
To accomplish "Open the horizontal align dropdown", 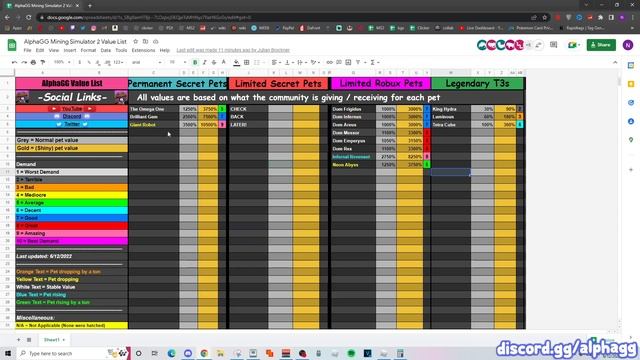I will 276,62.
